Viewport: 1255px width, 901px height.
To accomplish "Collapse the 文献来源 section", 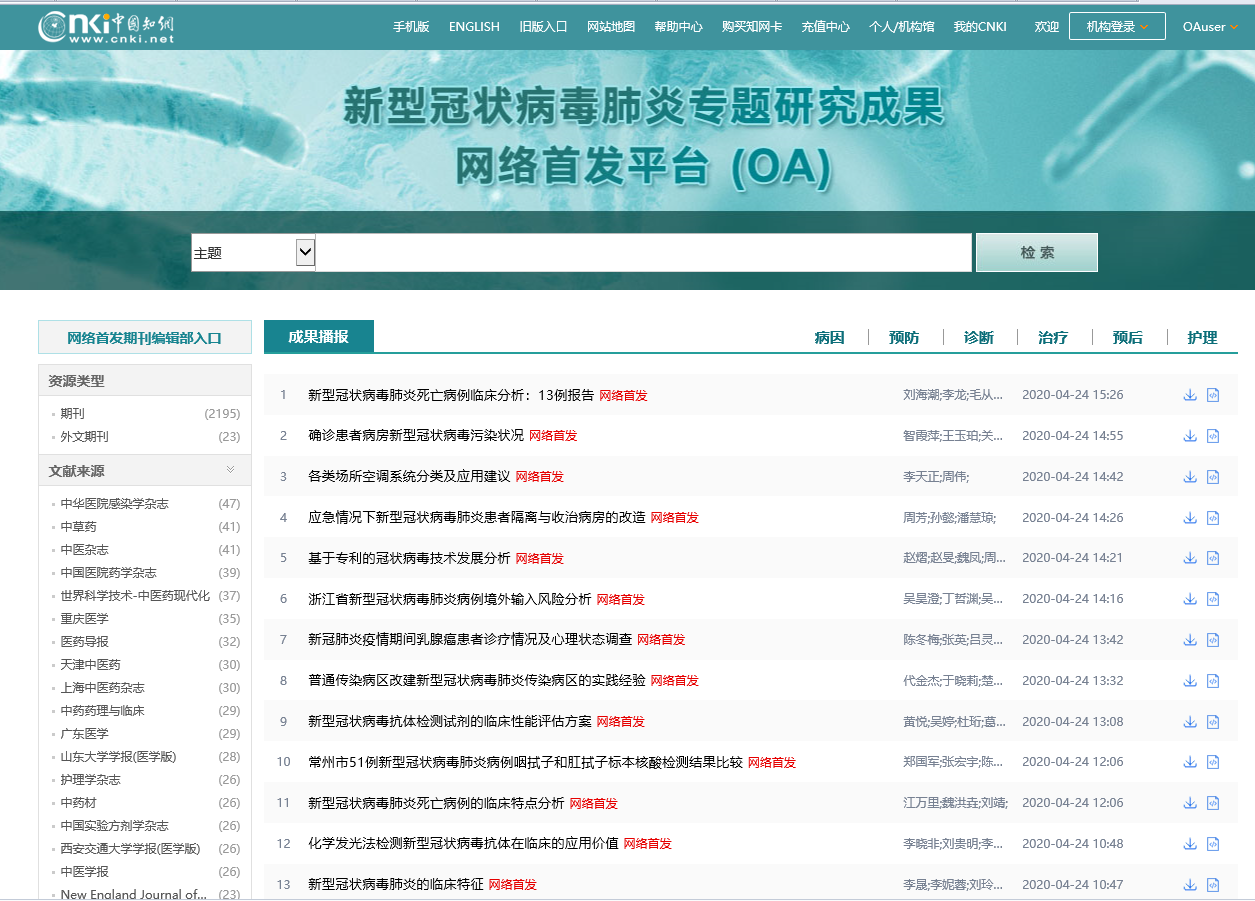I will (231, 470).
